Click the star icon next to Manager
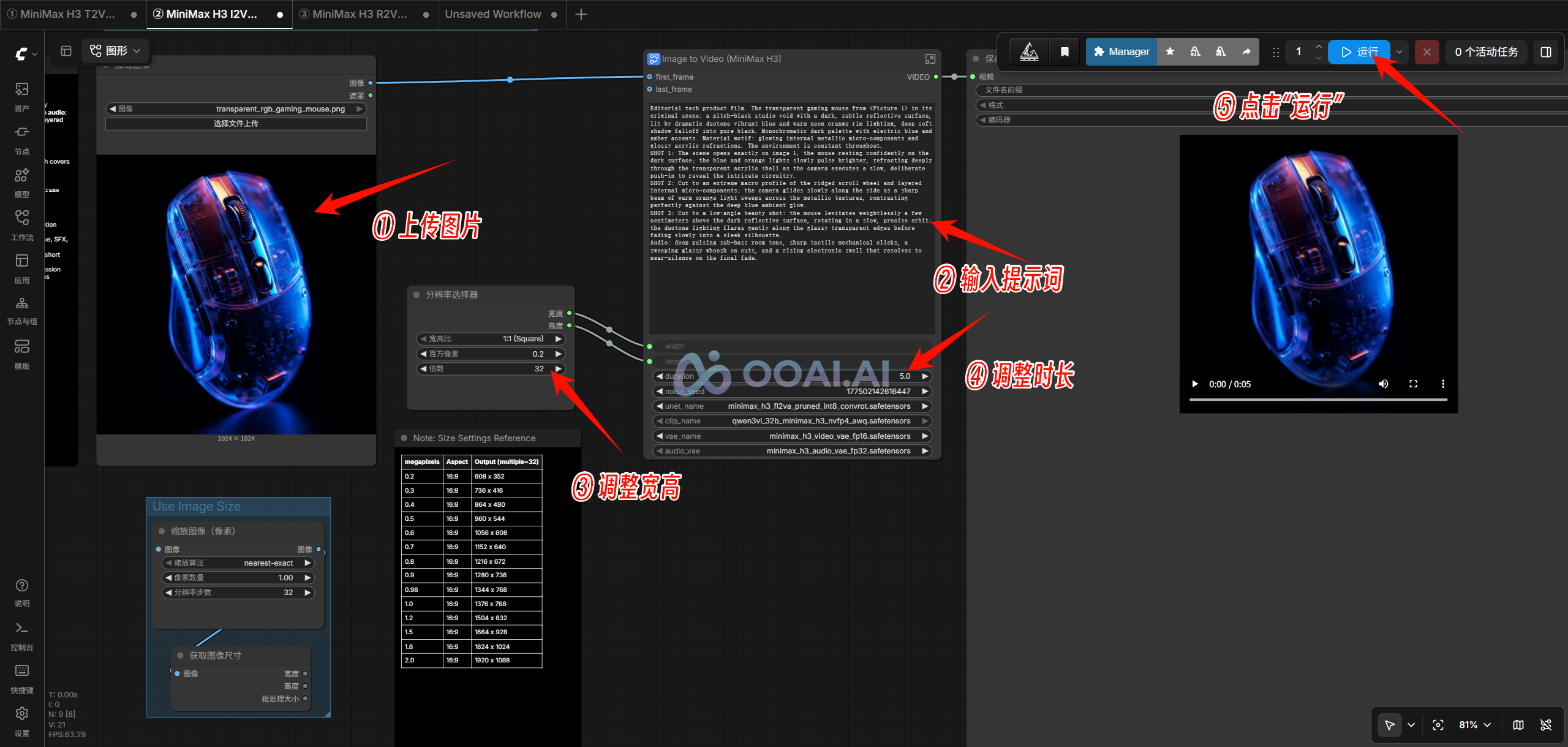 click(x=1170, y=51)
